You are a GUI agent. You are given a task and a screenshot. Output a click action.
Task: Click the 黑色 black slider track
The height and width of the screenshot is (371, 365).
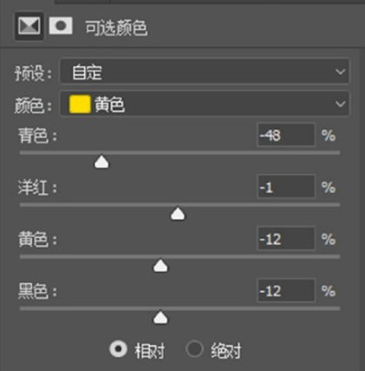click(x=180, y=309)
